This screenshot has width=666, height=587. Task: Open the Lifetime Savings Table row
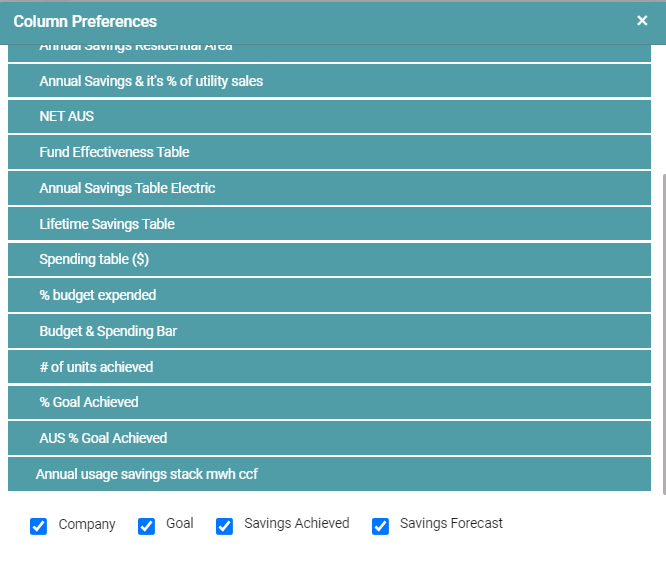tap(329, 224)
